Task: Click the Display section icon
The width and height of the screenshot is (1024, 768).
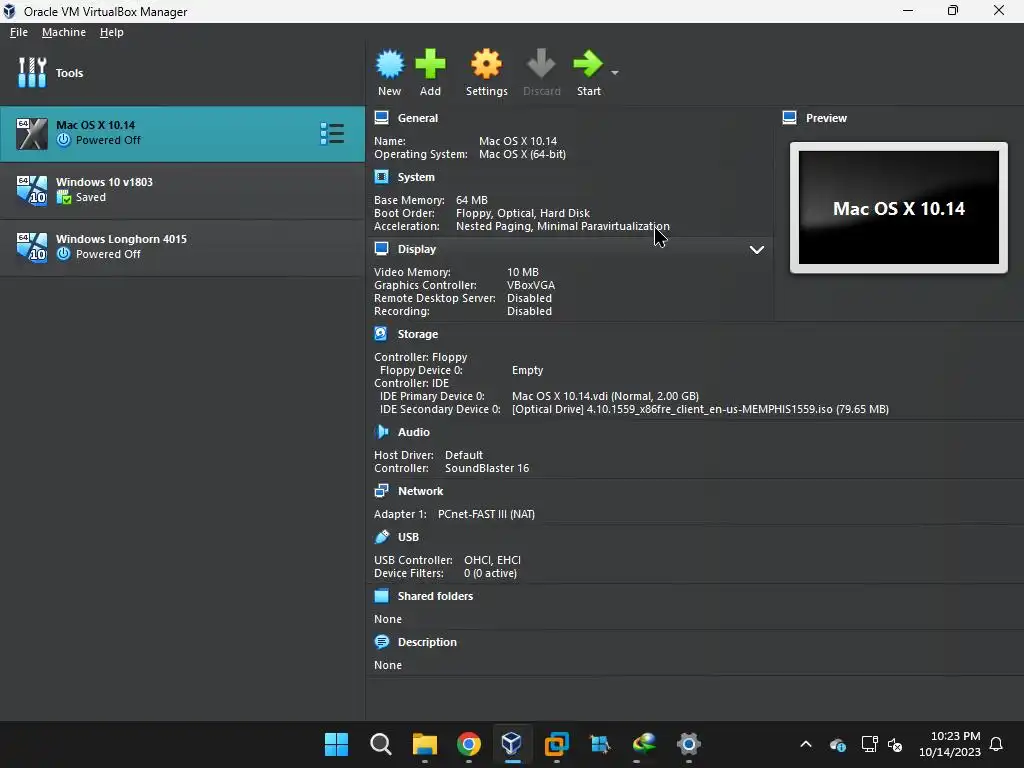Action: (381, 249)
